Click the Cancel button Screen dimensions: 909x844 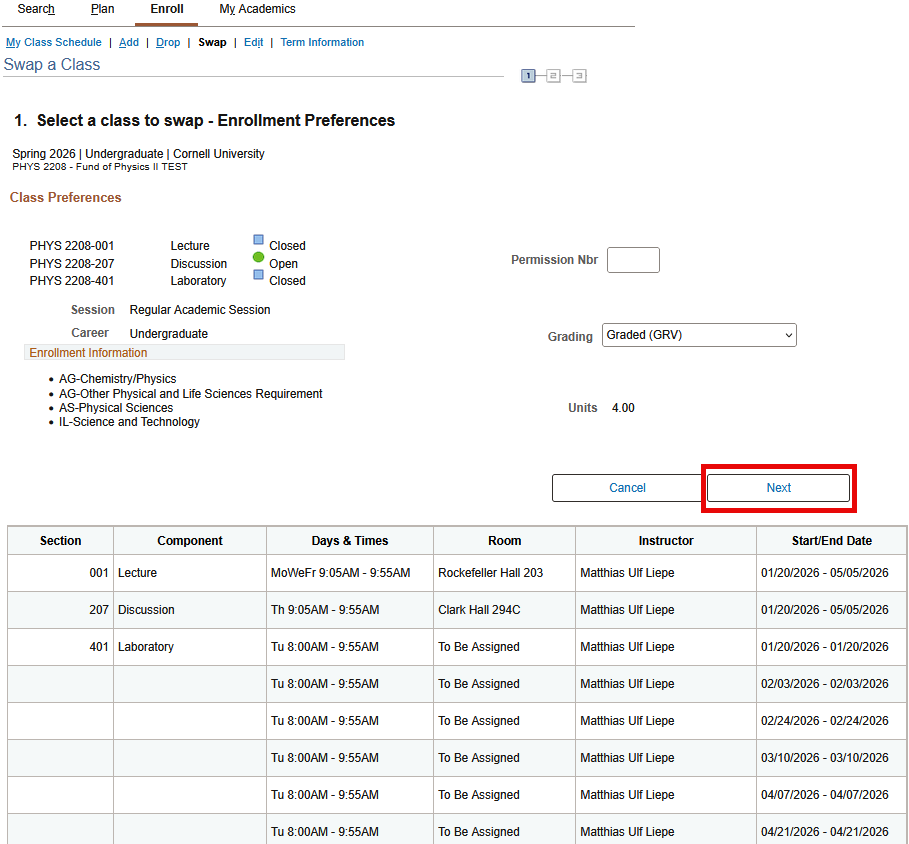point(626,488)
